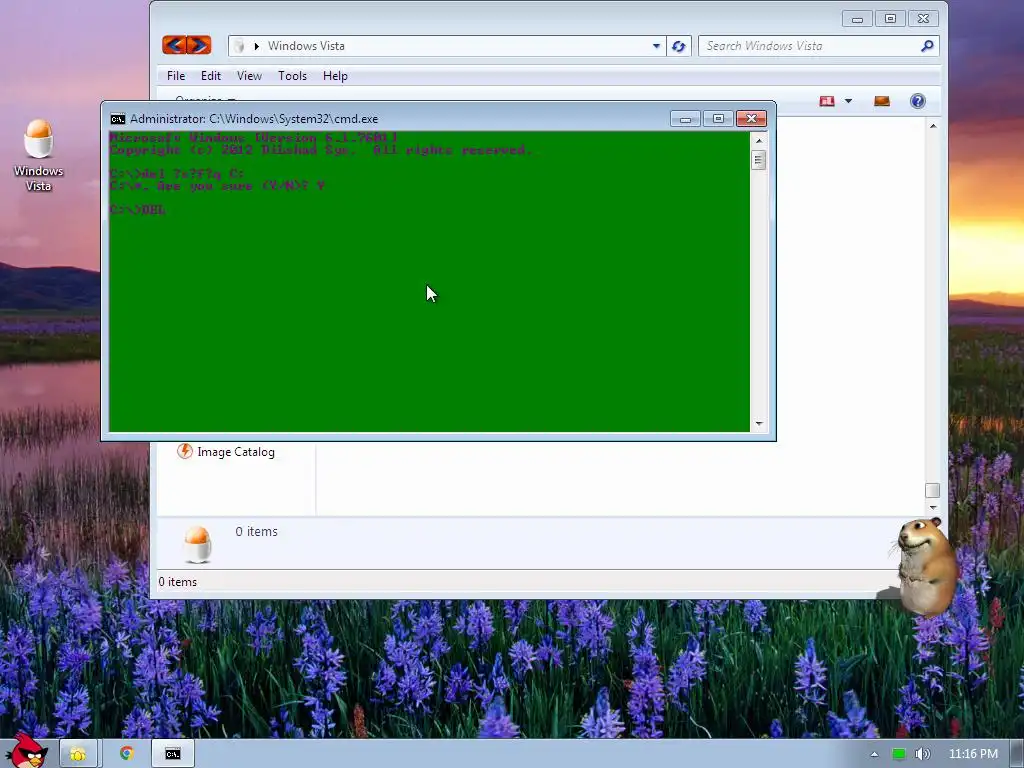Click the search magnifier icon
The height and width of the screenshot is (768, 1024).
pos(927,46)
